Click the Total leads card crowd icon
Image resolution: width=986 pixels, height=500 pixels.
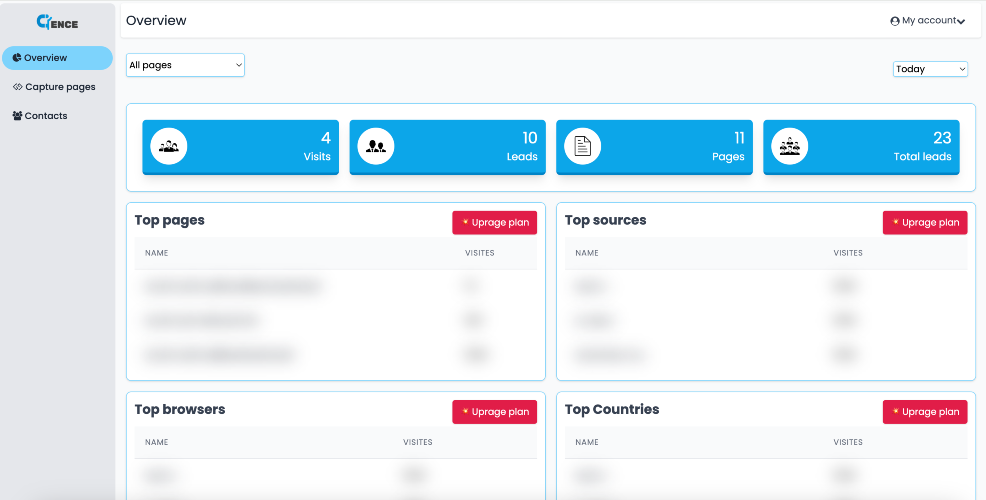[x=789, y=147]
